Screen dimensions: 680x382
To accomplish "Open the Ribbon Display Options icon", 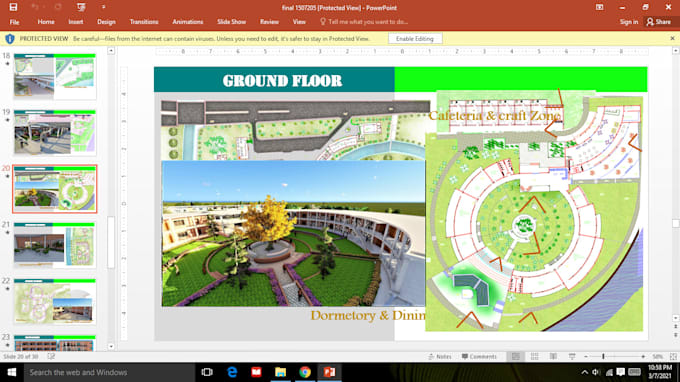I will [599, 7].
